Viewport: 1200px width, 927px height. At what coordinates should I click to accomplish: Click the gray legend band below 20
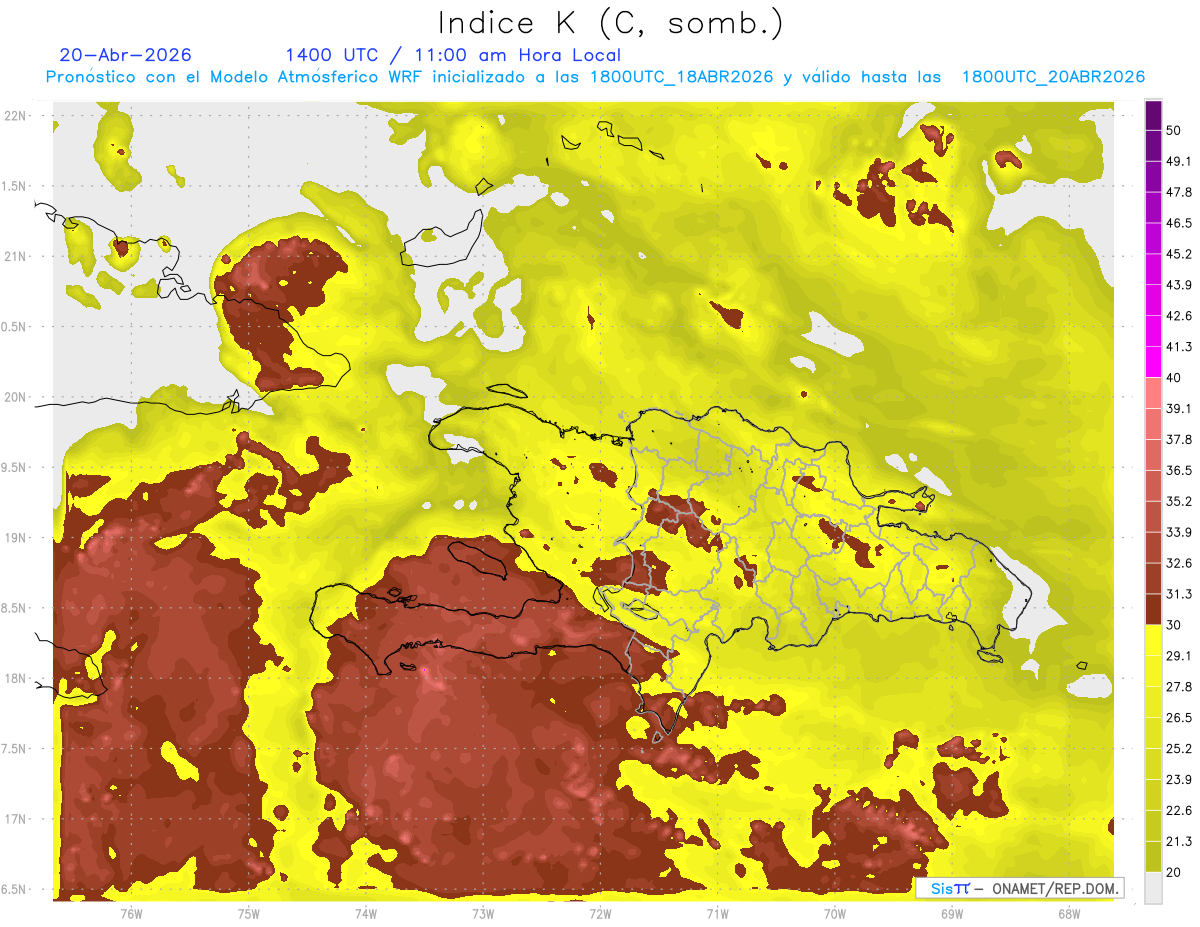click(x=1153, y=887)
